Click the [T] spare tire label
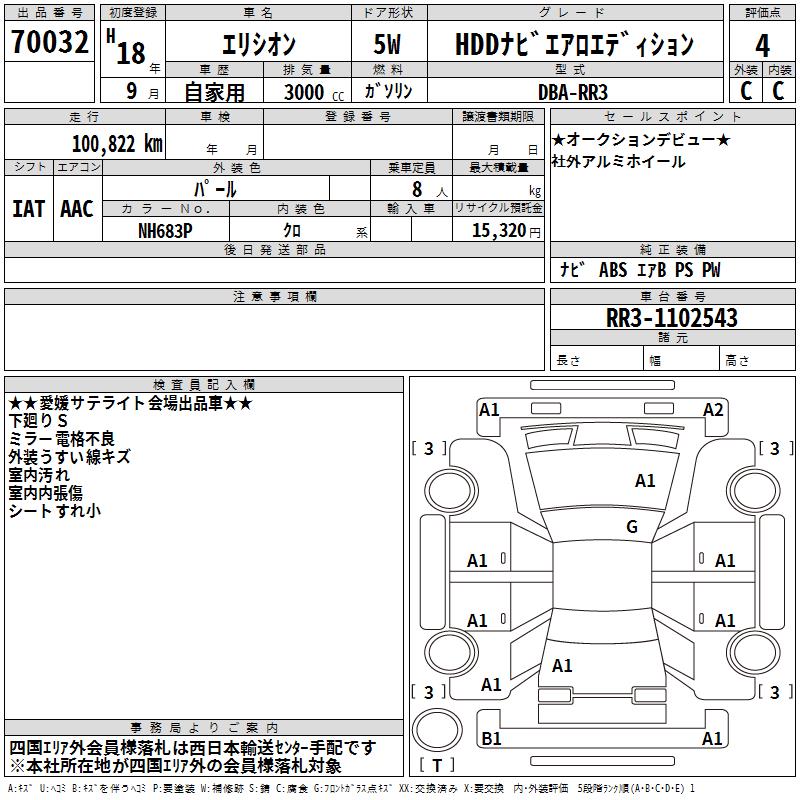 click(437, 765)
